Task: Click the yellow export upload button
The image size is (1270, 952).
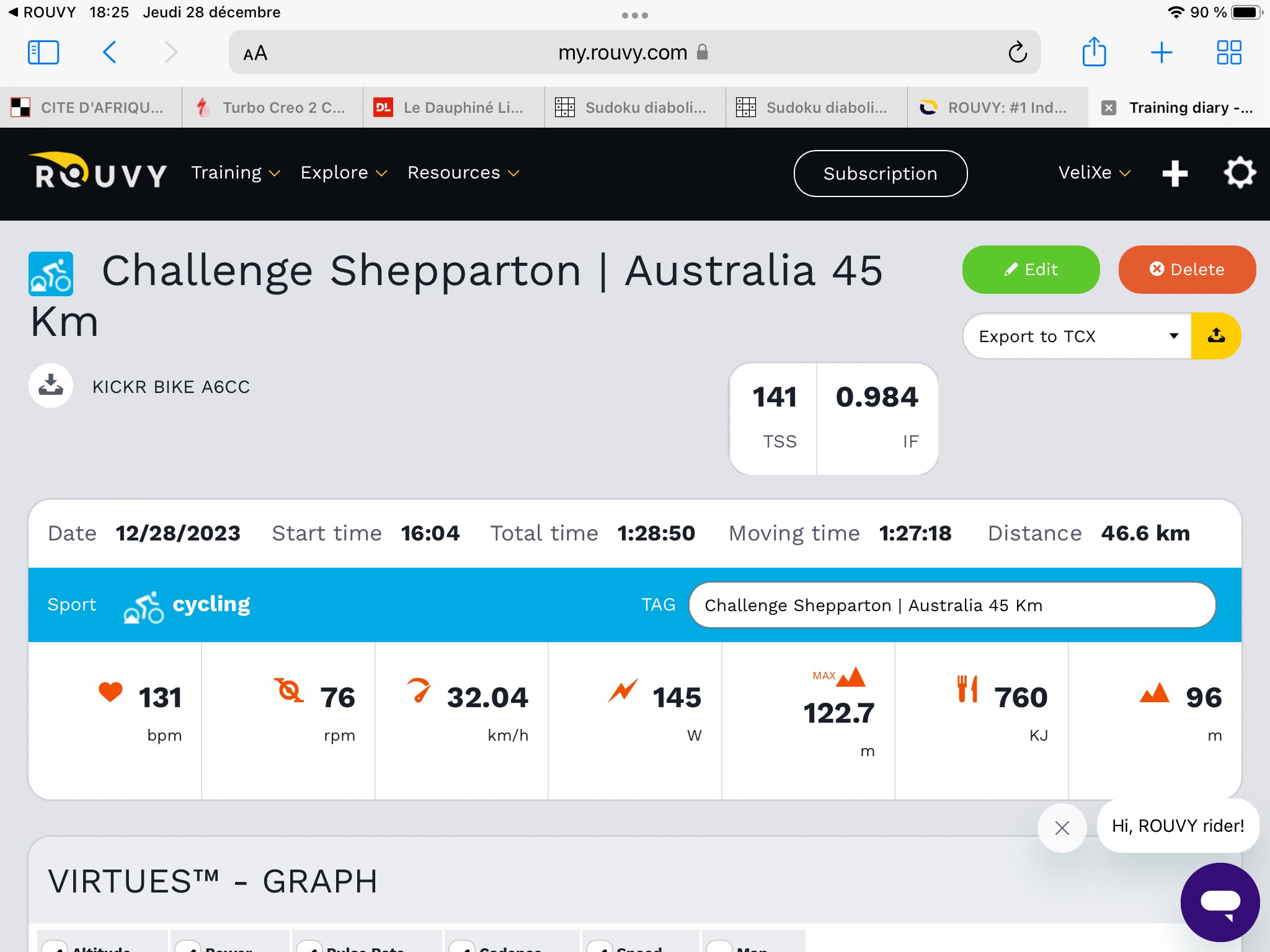Action: click(x=1215, y=336)
